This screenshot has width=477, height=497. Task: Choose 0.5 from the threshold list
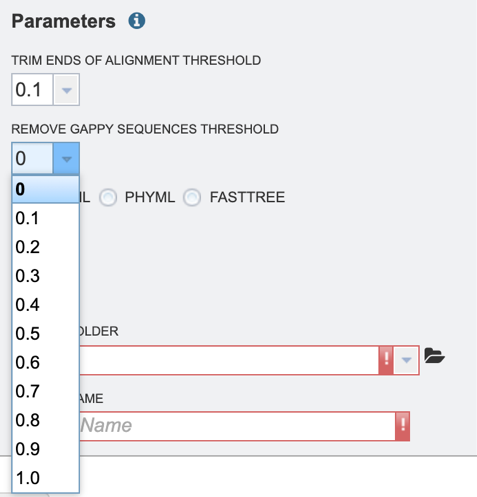tap(46, 334)
